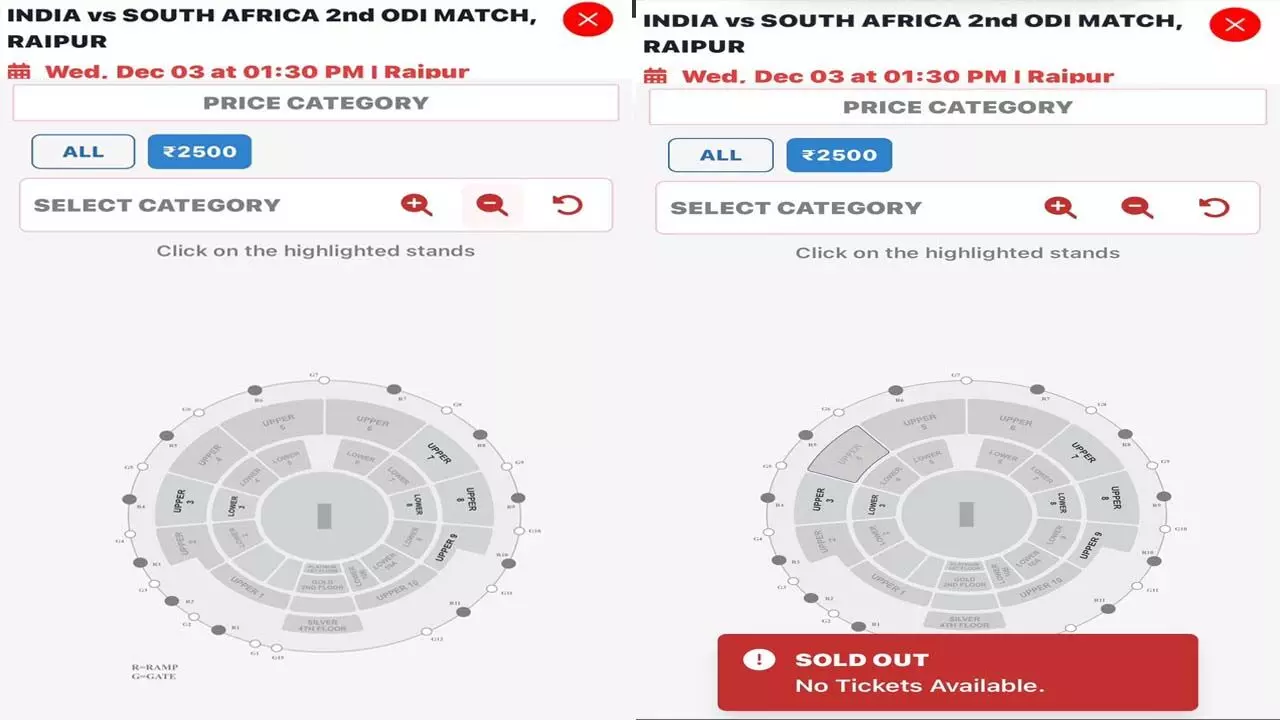The image size is (1280, 720).
Task: Zoom out on the right panel's stadium map
Action: [1137, 207]
